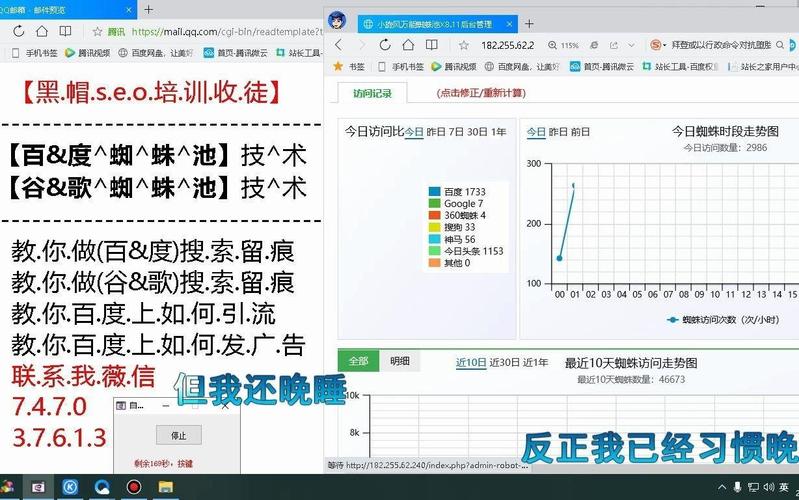Screen dimensions: 799x500
Task: Click Kugou K icon on taskbar
Action: [x=70, y=487]
